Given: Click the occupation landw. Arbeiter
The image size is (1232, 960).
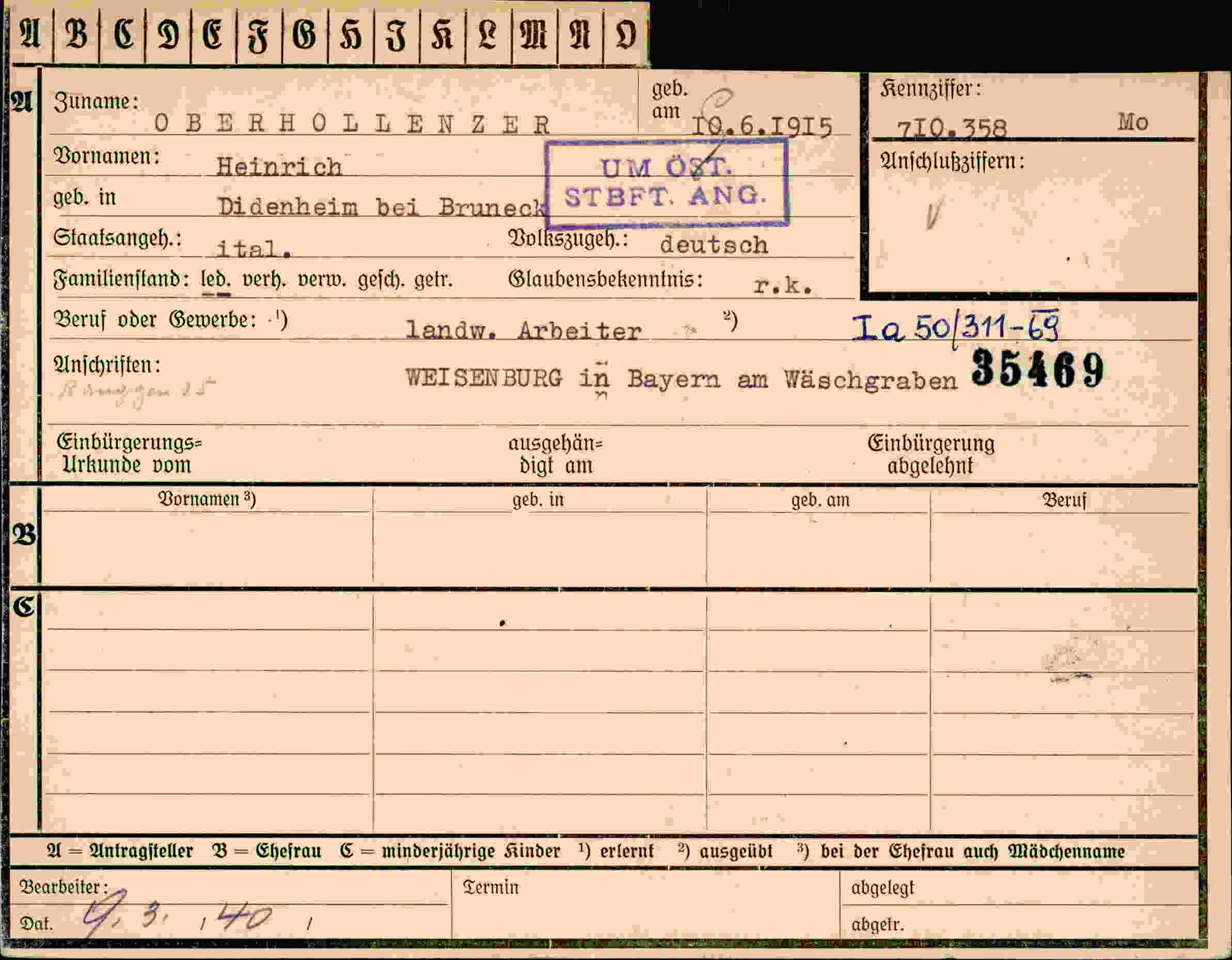Looking at the screenshot, I should [524, 331].
